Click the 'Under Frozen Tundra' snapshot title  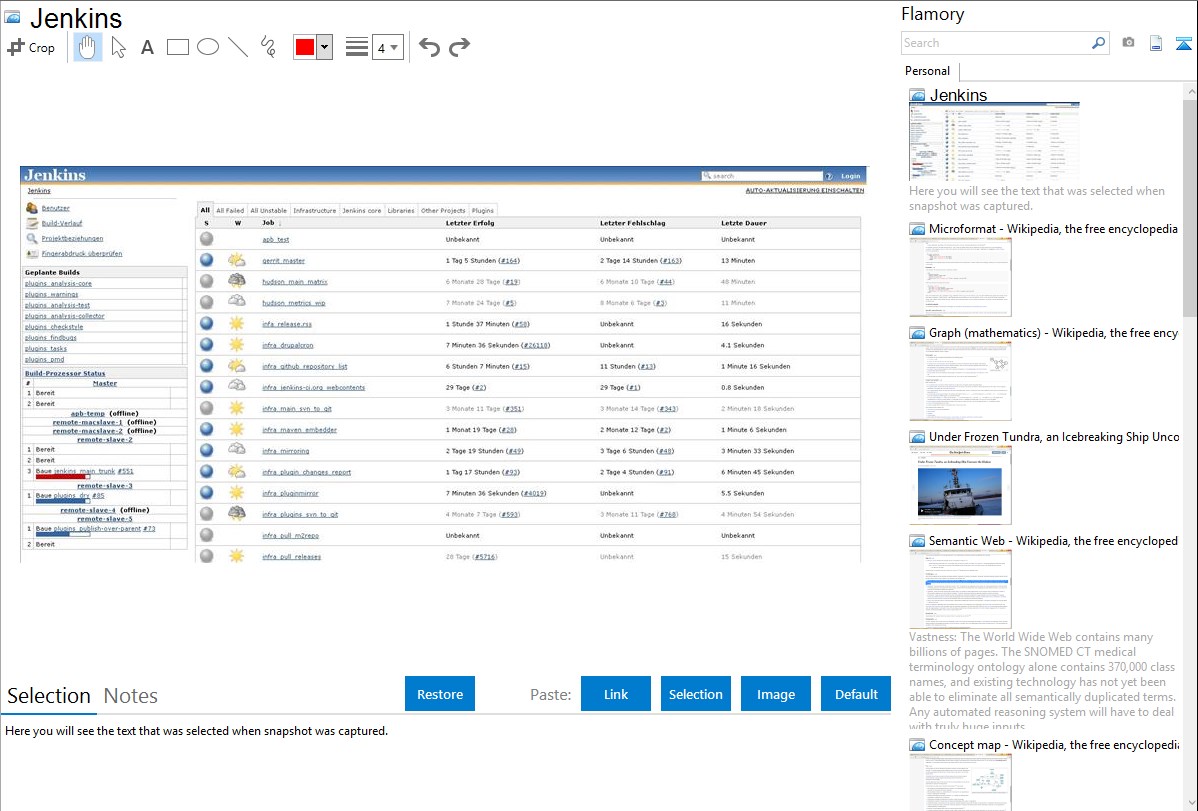(x=1054, y=436)
